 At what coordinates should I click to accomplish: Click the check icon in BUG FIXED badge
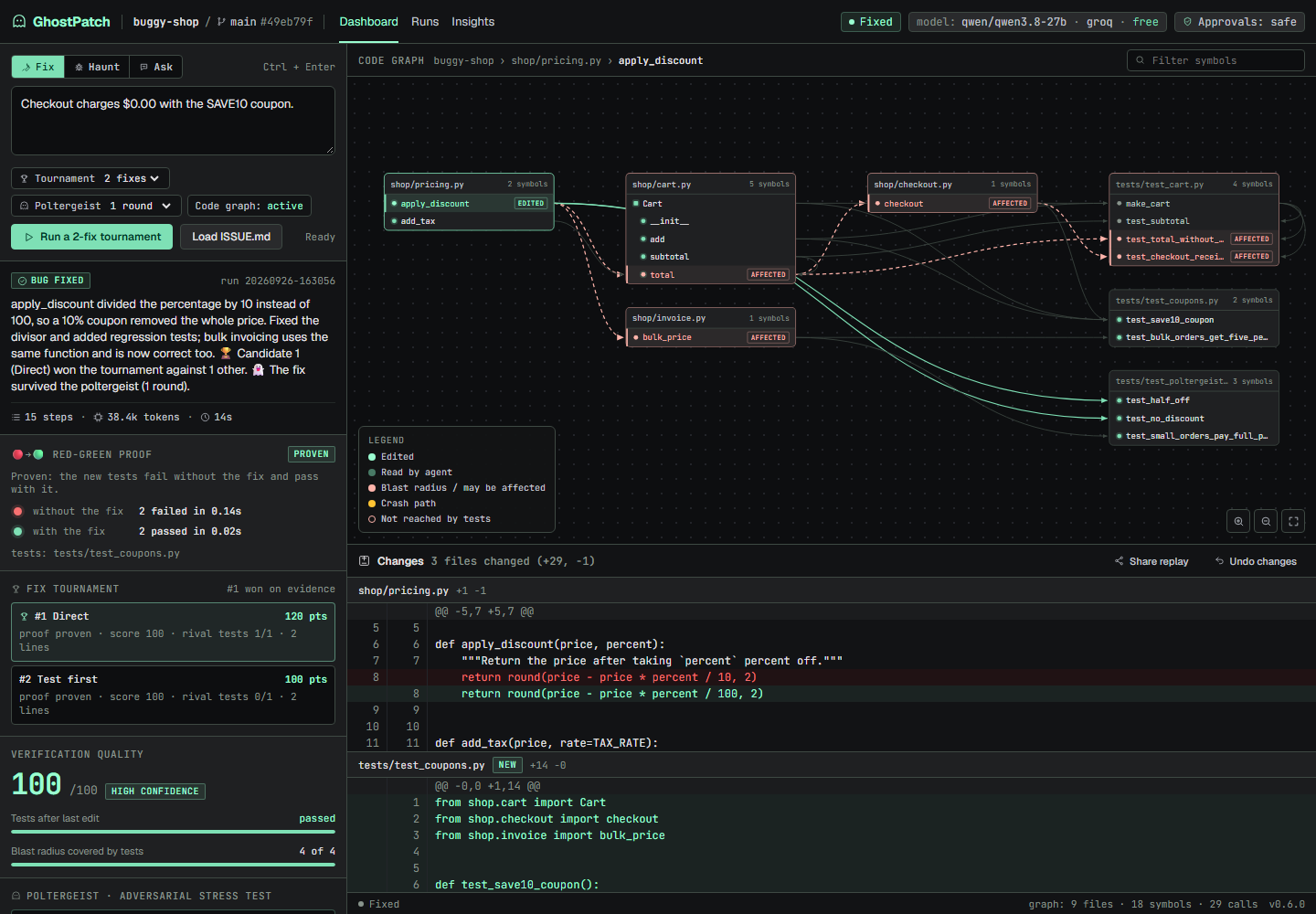coord(23,281)
